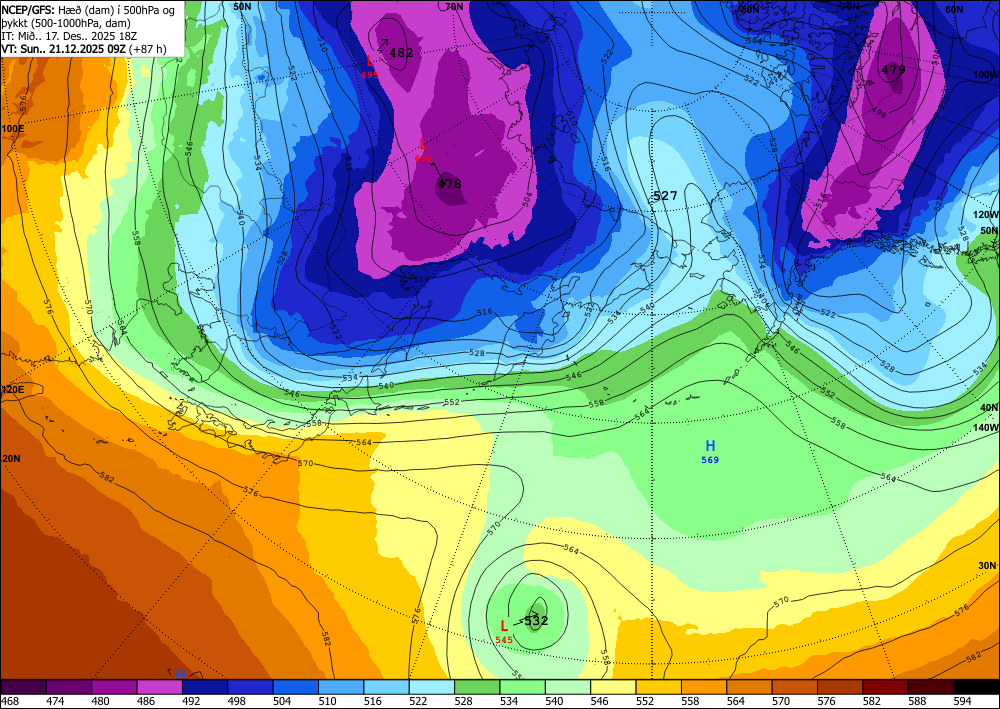Click the 482 value near the top
Image resolution: width=1000 pixels, height=709 pixels.
(x=401, y=53)
